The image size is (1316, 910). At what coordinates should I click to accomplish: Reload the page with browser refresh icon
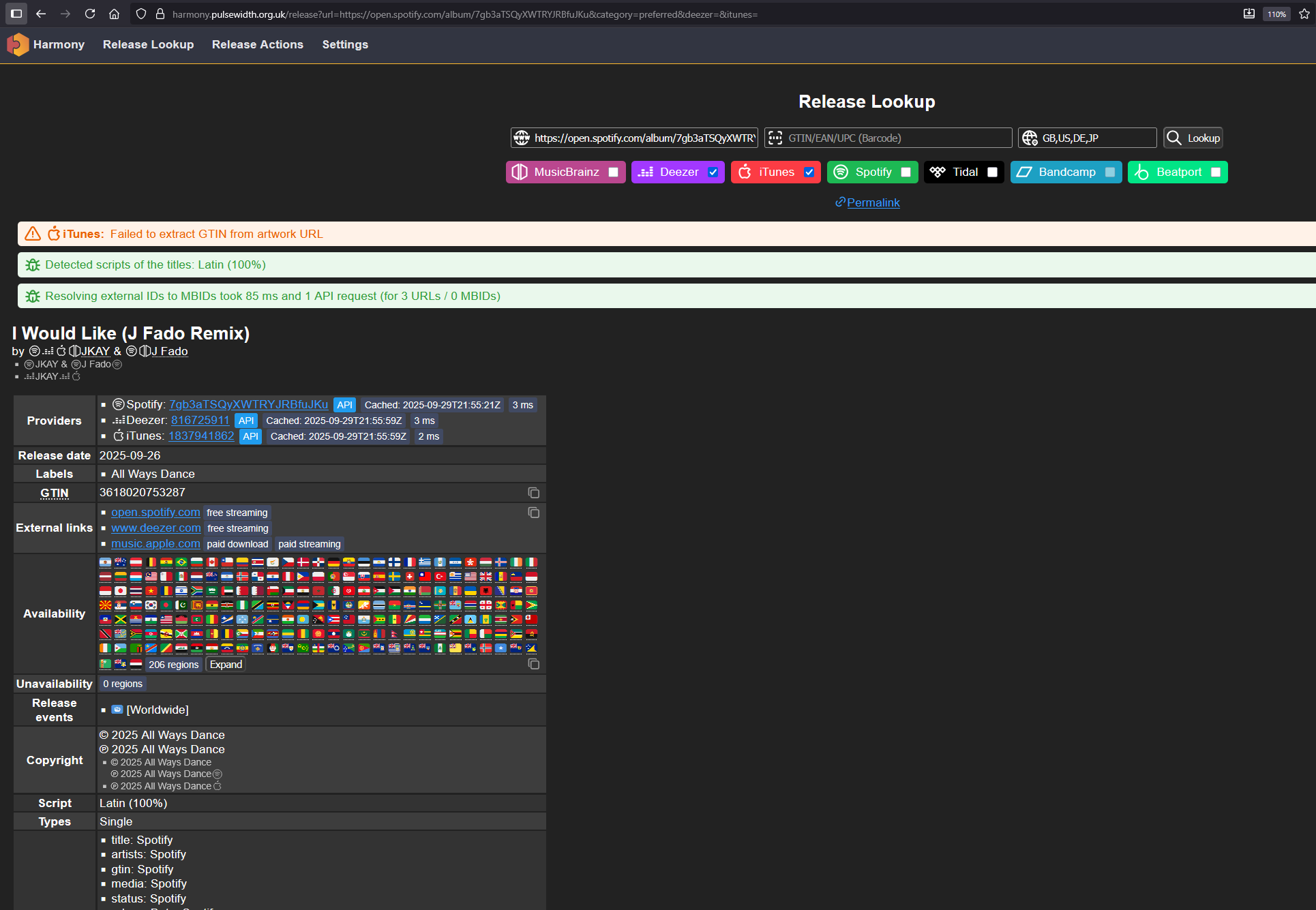[x=90, y=14]
